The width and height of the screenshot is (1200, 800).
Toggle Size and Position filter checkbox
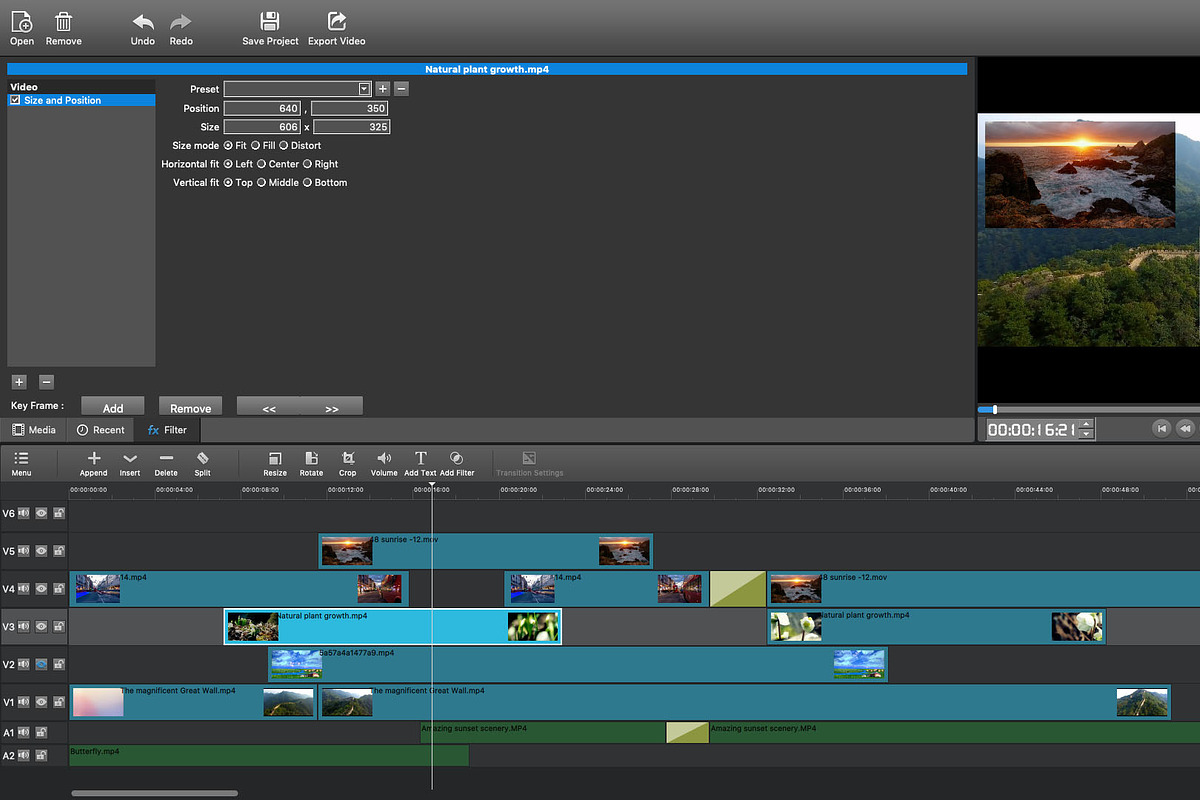pyautogui.click(x=15, y=100)
